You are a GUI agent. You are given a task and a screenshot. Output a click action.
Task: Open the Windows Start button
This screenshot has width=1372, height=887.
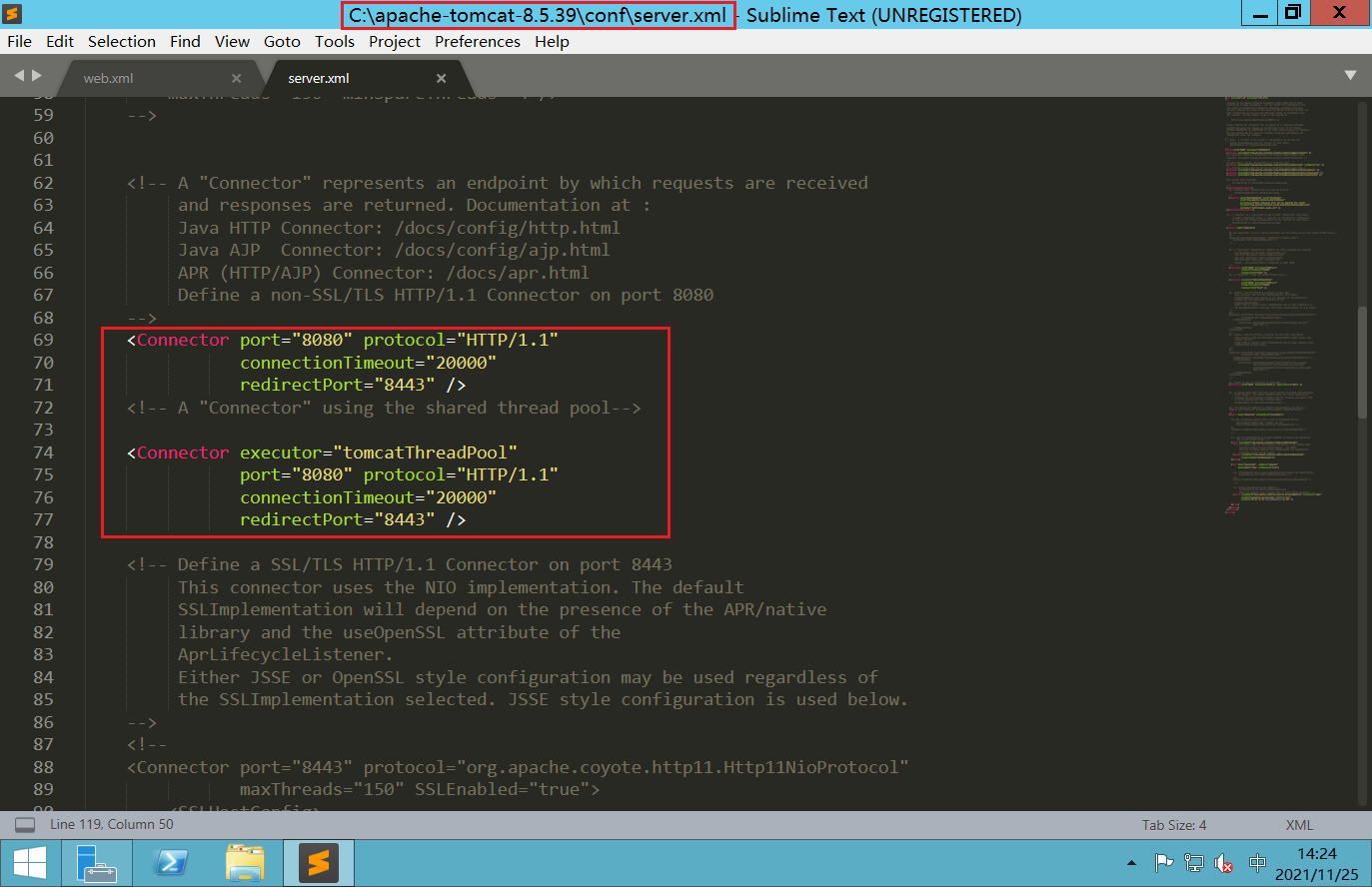click(x=29, y=863)
